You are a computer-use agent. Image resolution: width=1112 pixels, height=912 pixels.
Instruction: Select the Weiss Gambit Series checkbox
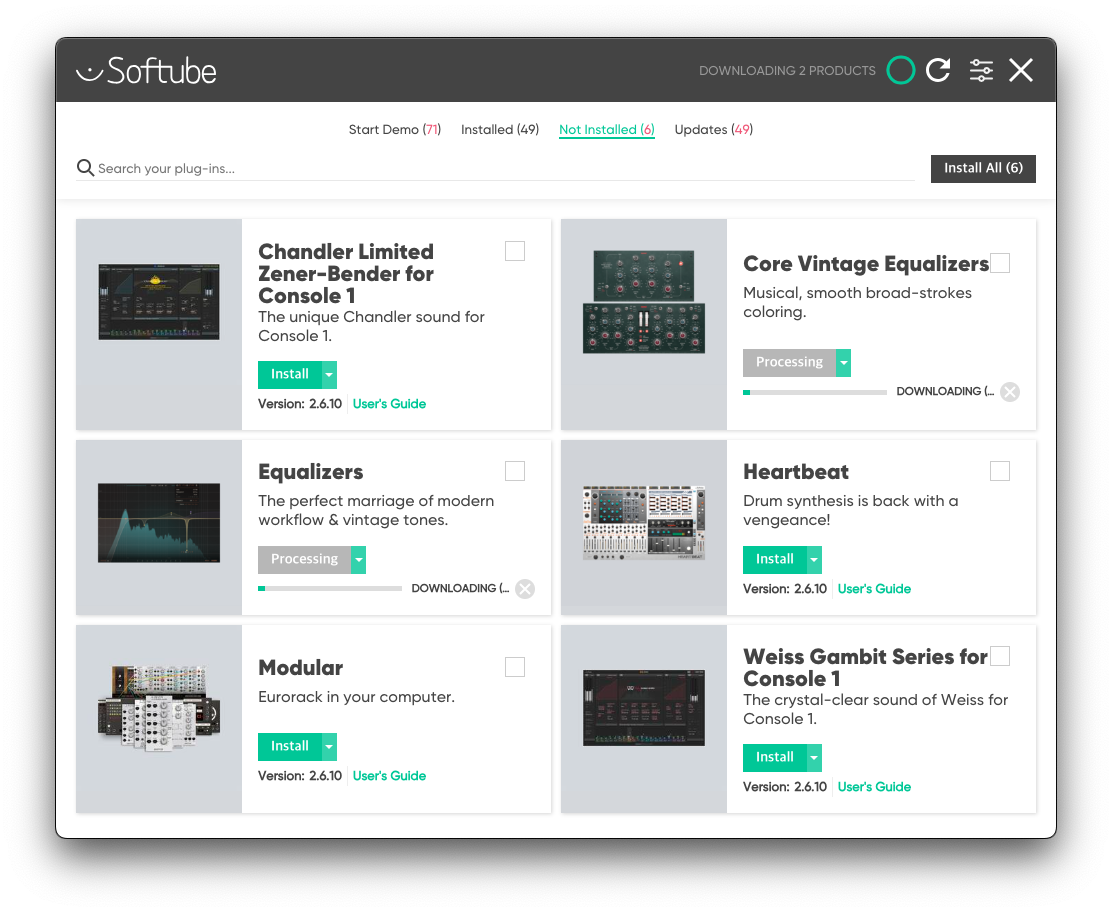[x=1000, y=656]
